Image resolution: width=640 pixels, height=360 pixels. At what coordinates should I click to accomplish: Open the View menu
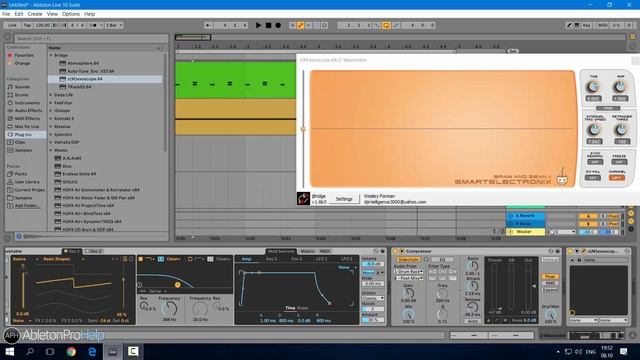(x=52, y=14)
